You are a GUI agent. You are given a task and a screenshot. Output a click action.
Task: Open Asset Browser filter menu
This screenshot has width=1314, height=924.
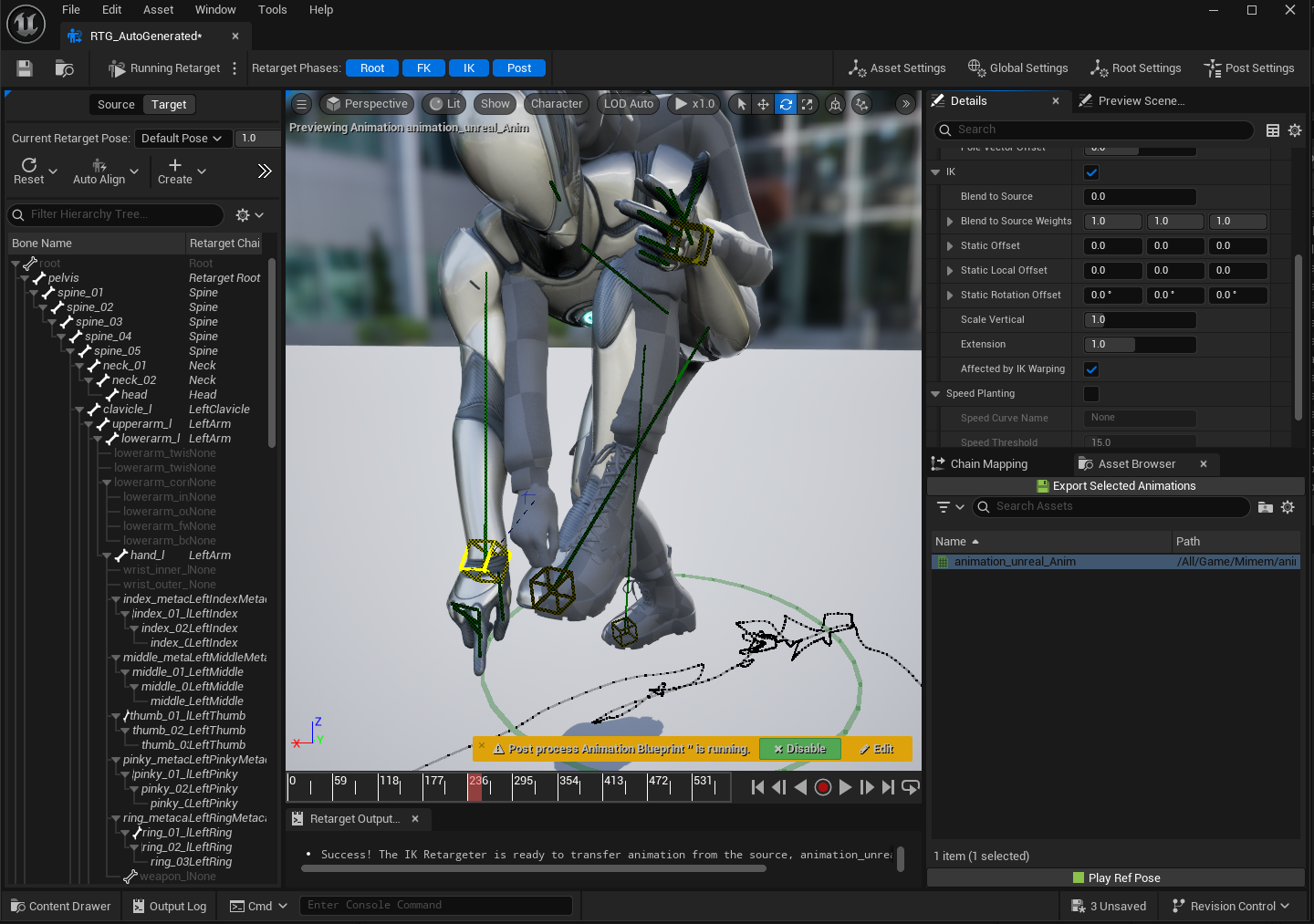pyautogui.click(x=950, y=507)
